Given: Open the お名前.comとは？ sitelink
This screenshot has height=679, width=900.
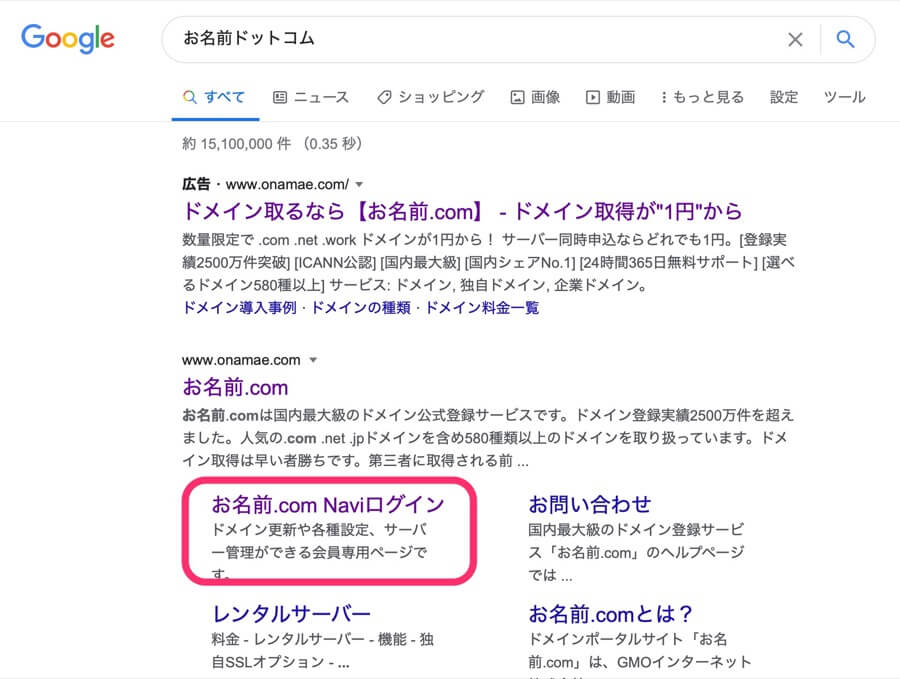Looking at the screenshot, I should (611, 613).
